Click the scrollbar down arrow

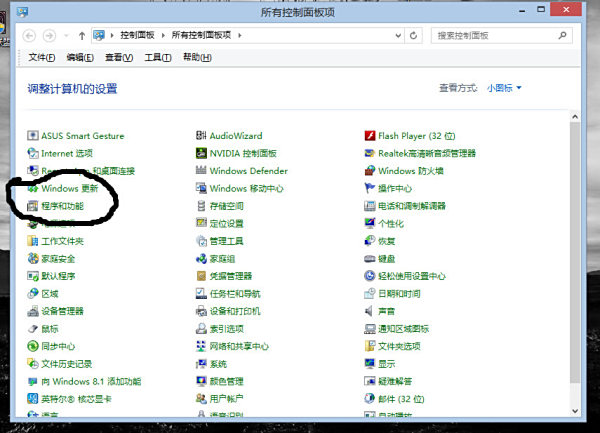[x=575, y=411]
